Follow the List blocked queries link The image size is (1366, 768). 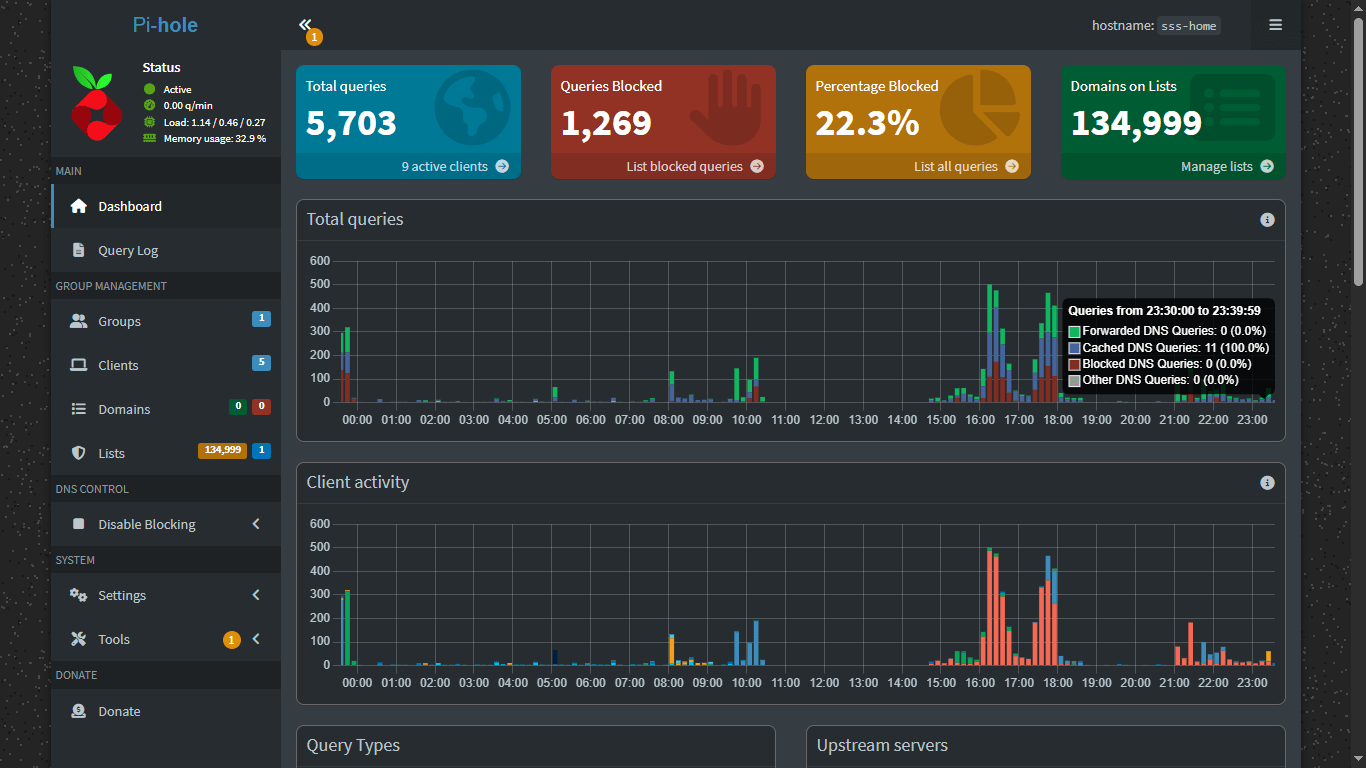tap(663, 166)
